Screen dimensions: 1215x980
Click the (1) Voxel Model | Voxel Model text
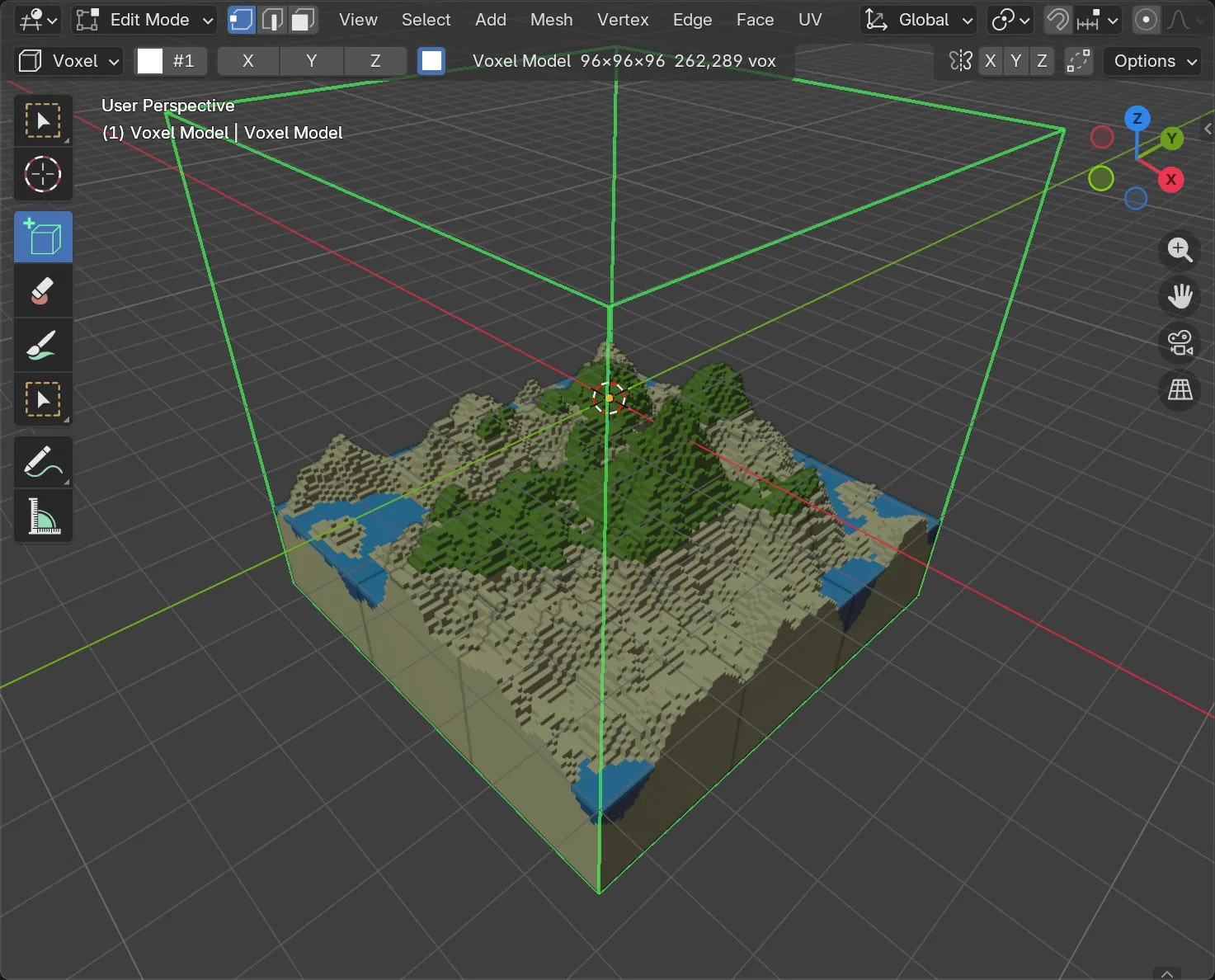click(222, 133)
